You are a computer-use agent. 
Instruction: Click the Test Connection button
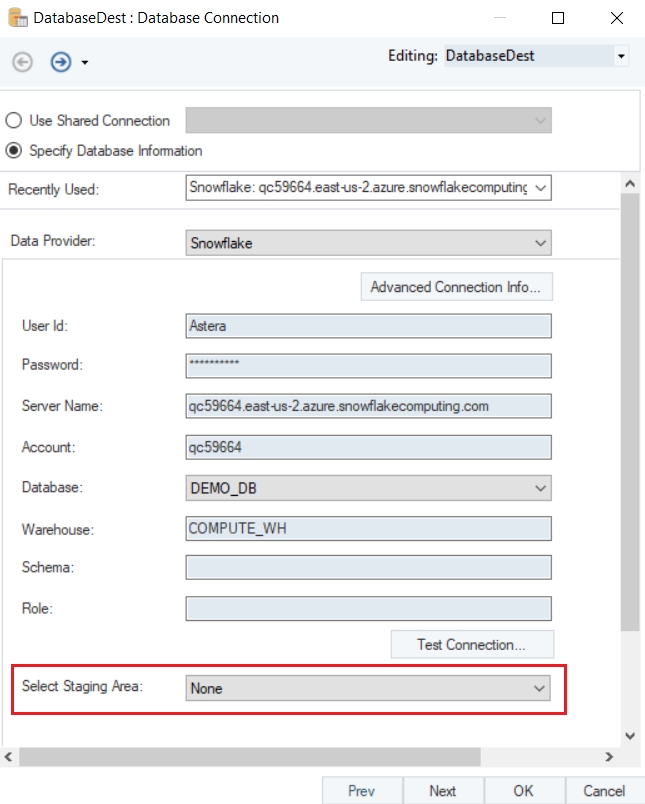pos(472,645)
